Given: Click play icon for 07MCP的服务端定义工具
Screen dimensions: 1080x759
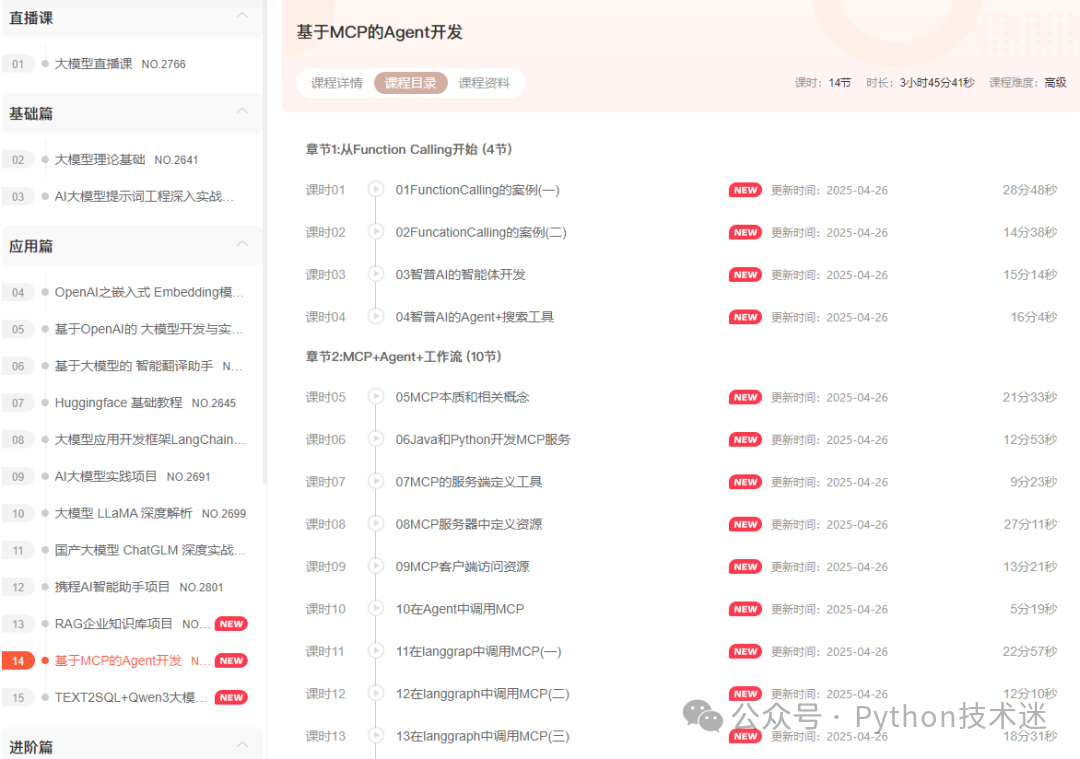Looking at the screenshot, I should point(375,481).
